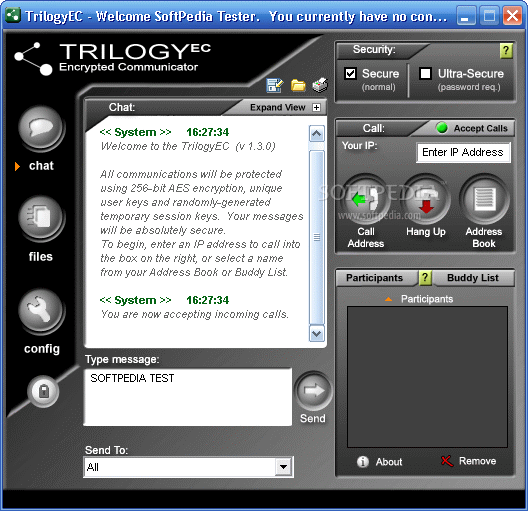
Task: Click the chat label in sidebar
Action: click(x=41, y=166)
